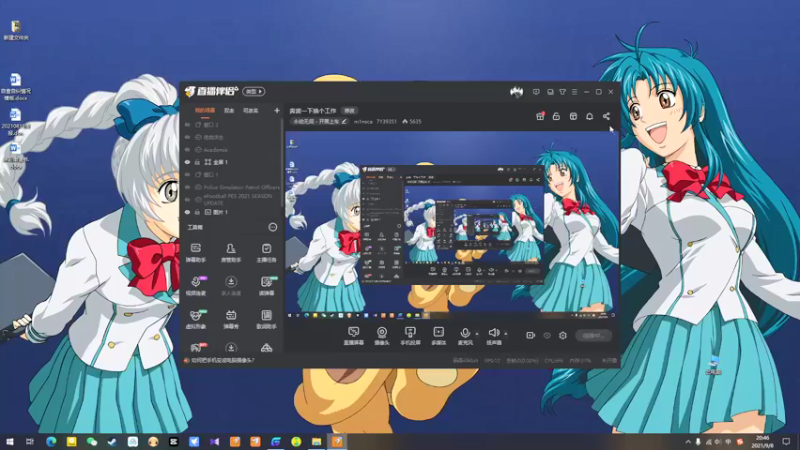This screenshot has width=800, height=450.
Task: Click the share icon in header
Action: point(606,116)
